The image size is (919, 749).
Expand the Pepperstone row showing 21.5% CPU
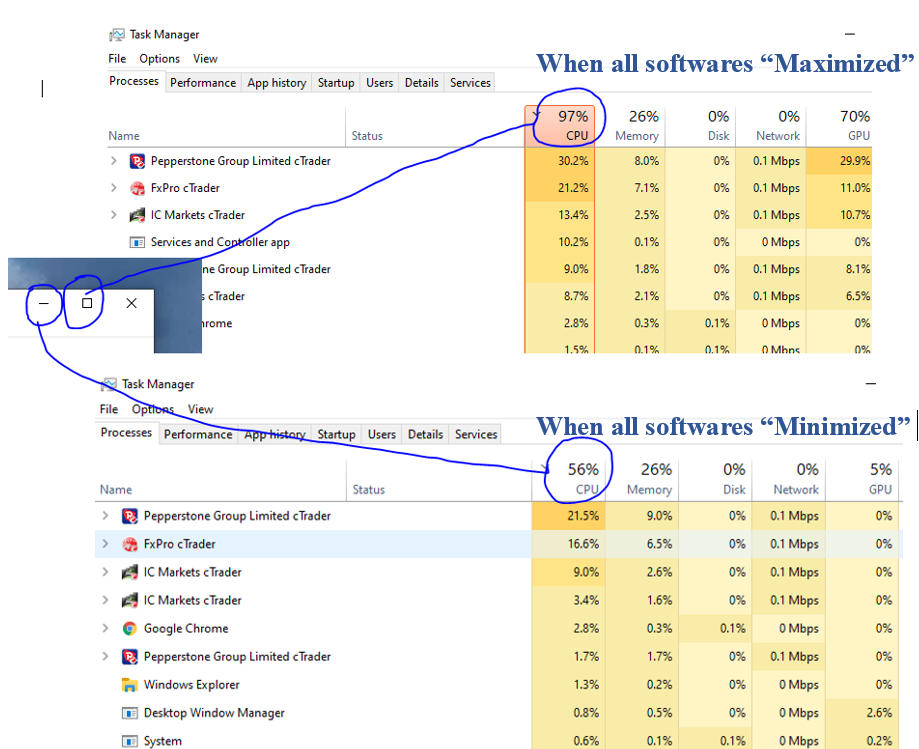(x=105, y=516)
